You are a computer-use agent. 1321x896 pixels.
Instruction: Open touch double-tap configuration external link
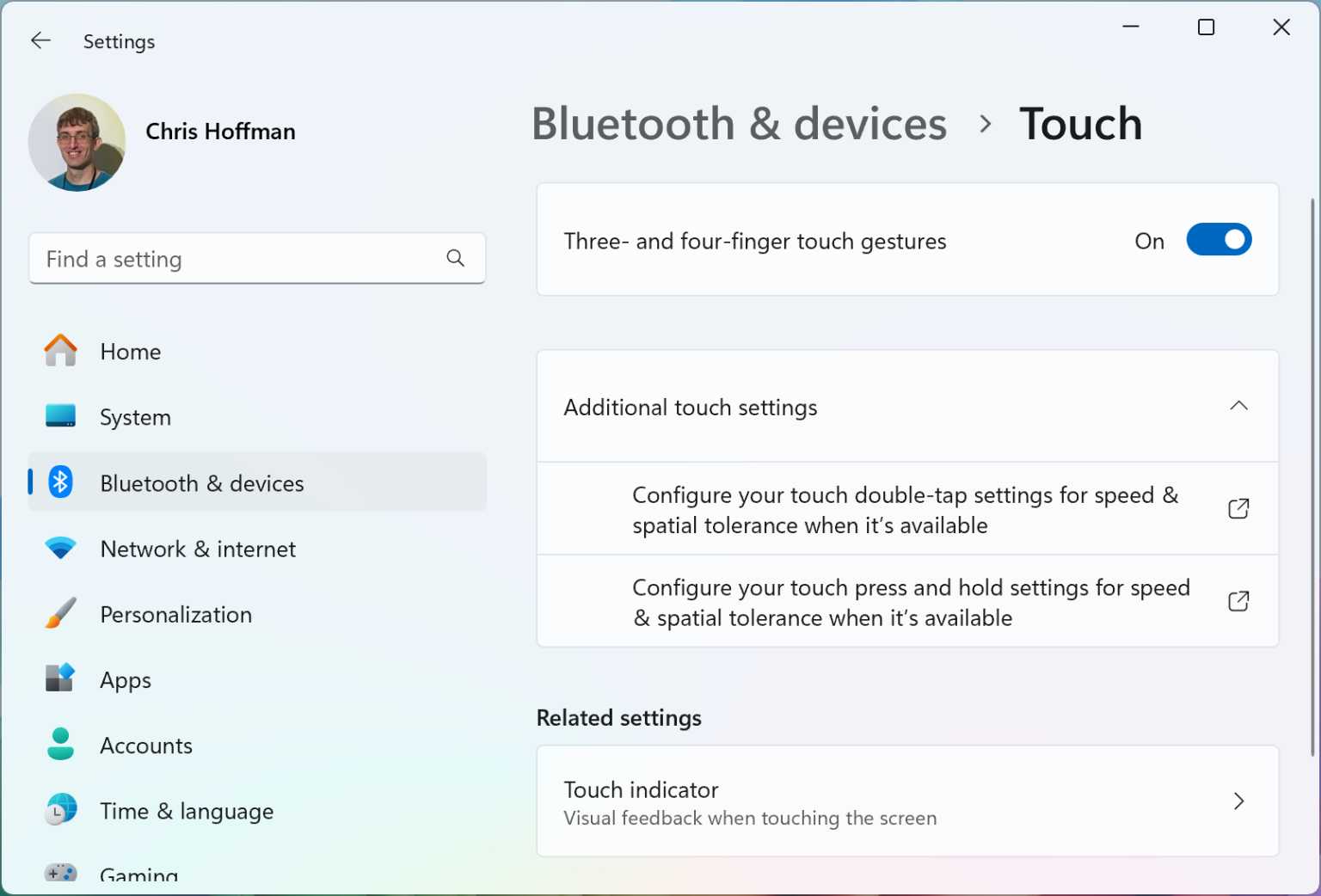coord(1238,508)
